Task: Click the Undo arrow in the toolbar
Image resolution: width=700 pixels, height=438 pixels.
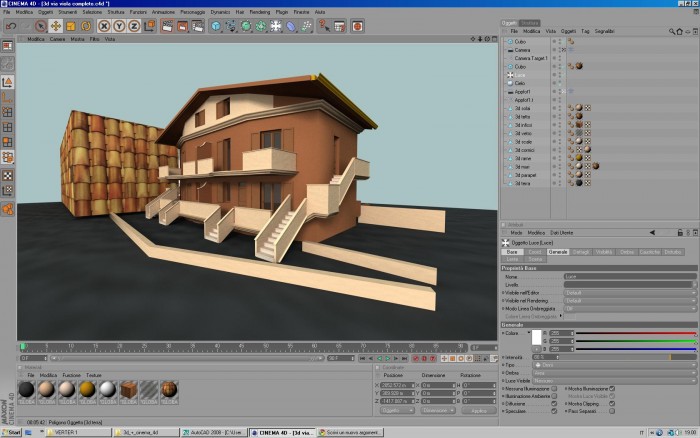Action: (11, 26)
